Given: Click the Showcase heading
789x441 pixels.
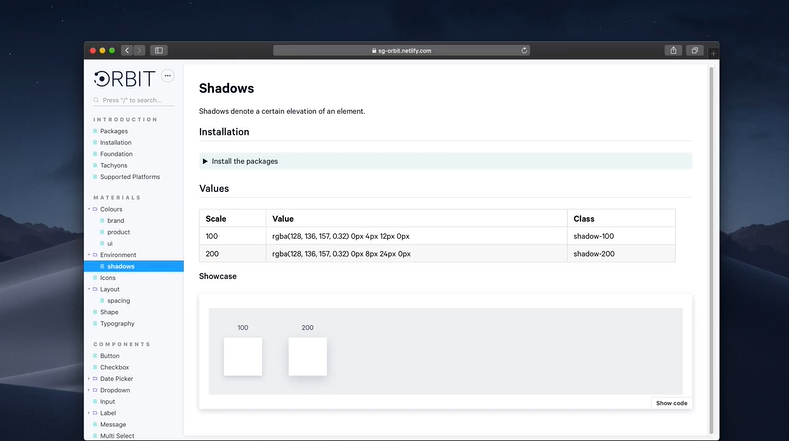Looking at the screenshot, I should click(218, 276).
